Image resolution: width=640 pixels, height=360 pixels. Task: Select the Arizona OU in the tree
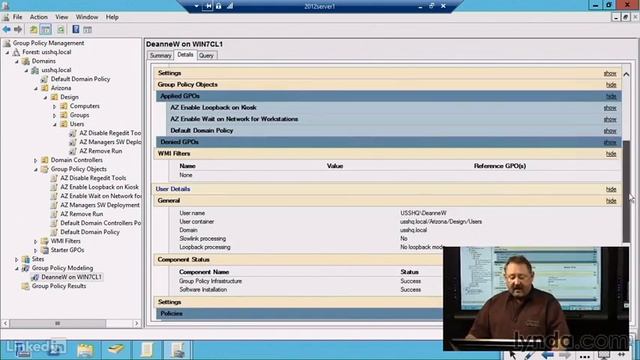click(x=61, y=88)
